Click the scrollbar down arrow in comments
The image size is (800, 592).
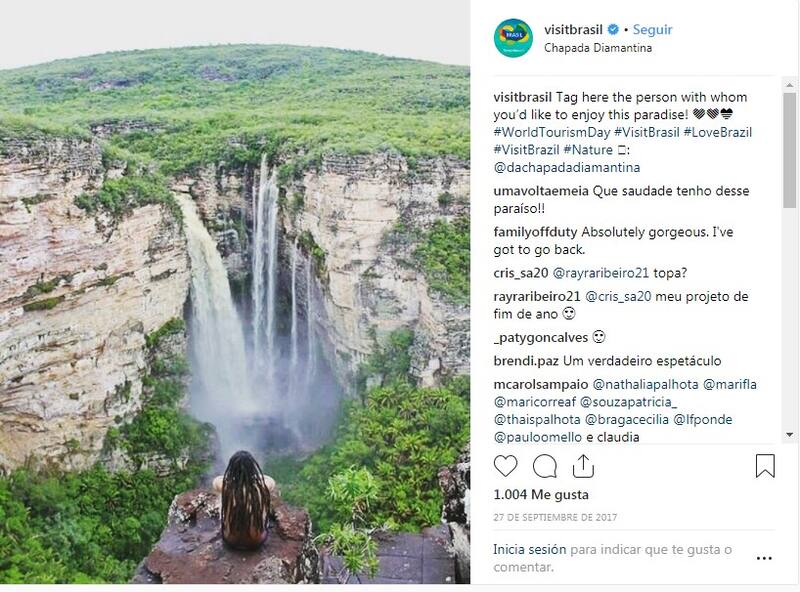(x=791, y=434)
